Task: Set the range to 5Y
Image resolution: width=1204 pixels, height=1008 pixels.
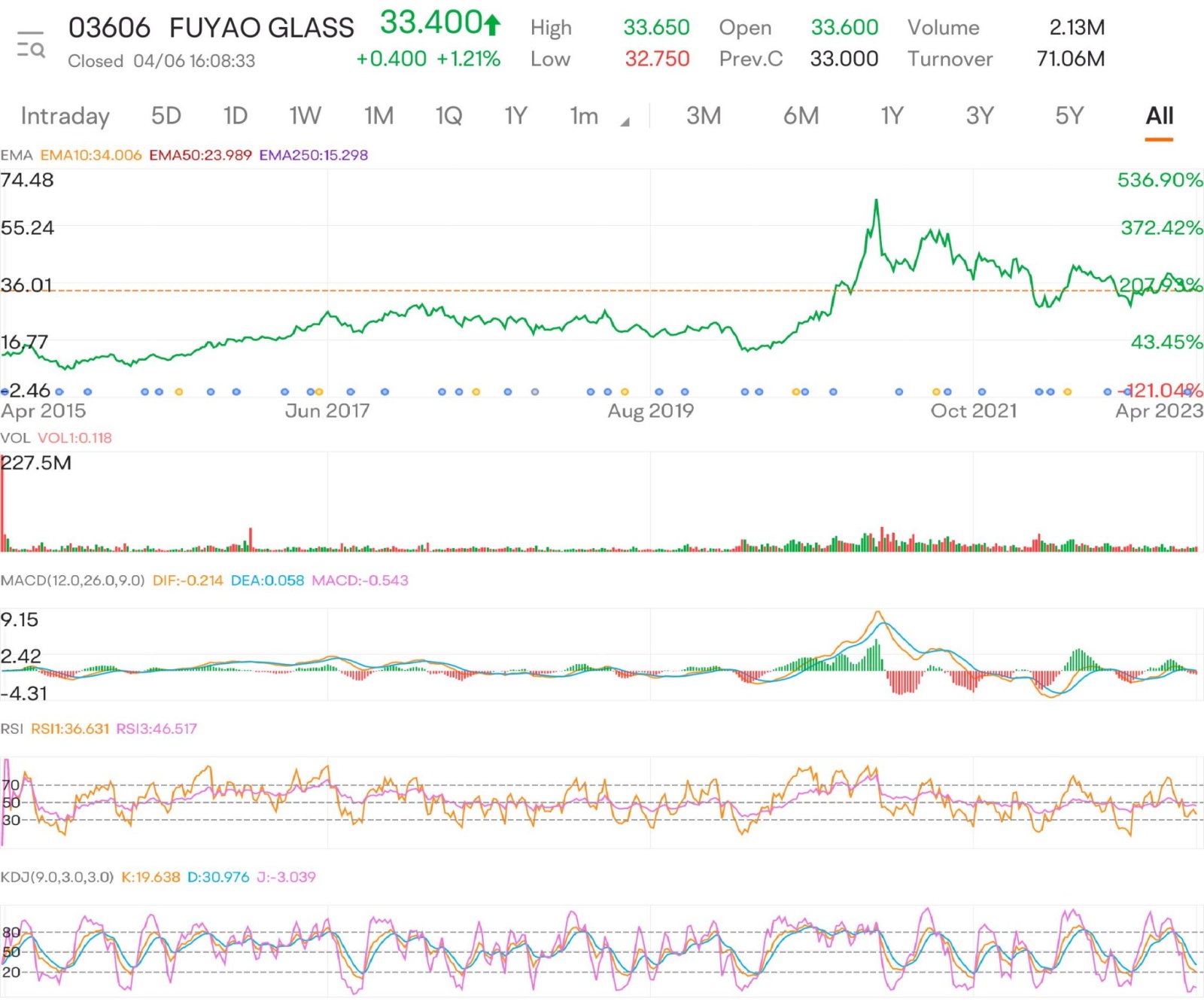Action: [x=1069, y=116]
